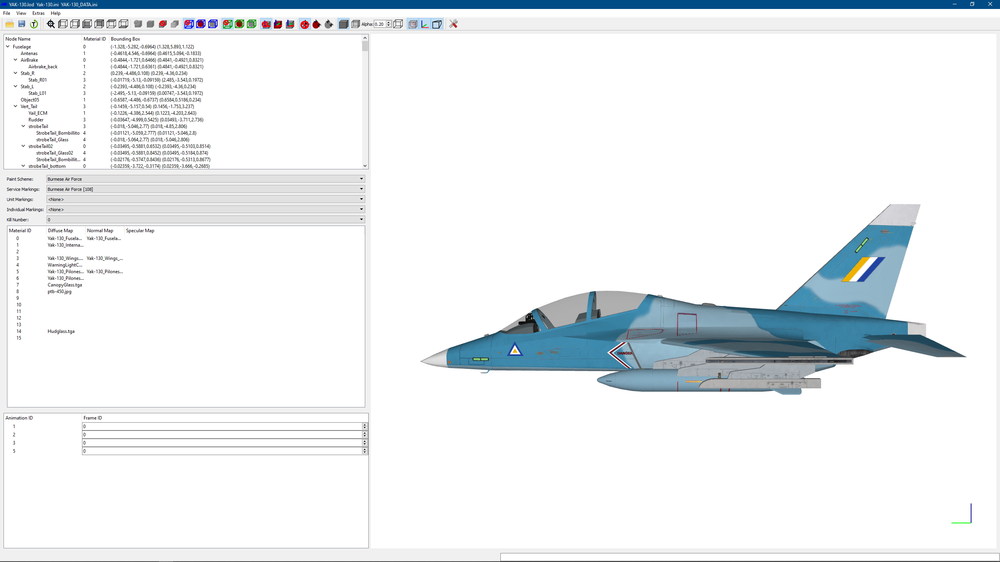Open the Paint Scheme dropdown

pyautogui.click(x=205, y=179)
